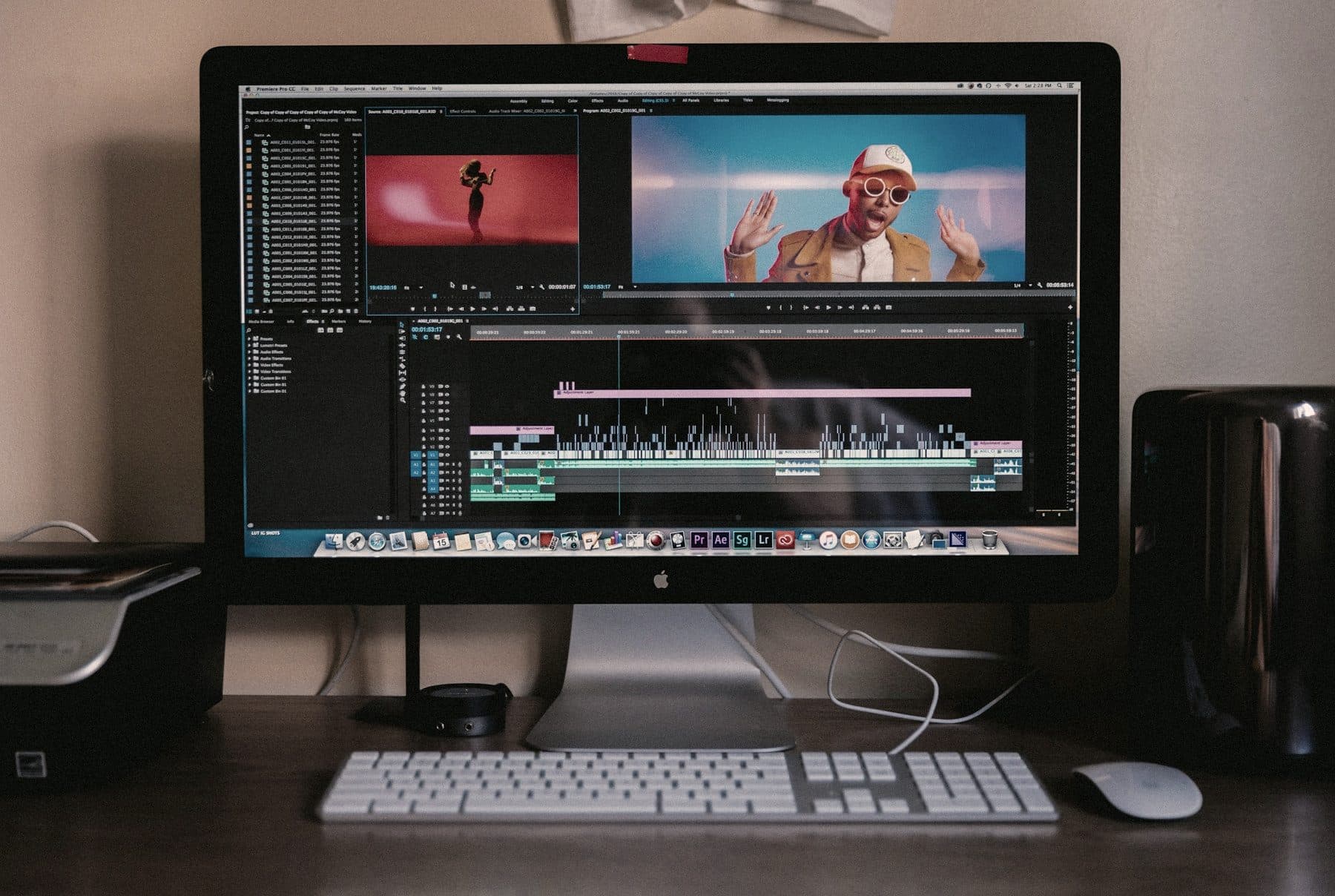Viewport: 1335px width, 896px height.
Task: Mute audio track A5
Action: click(x=447, y=497)
